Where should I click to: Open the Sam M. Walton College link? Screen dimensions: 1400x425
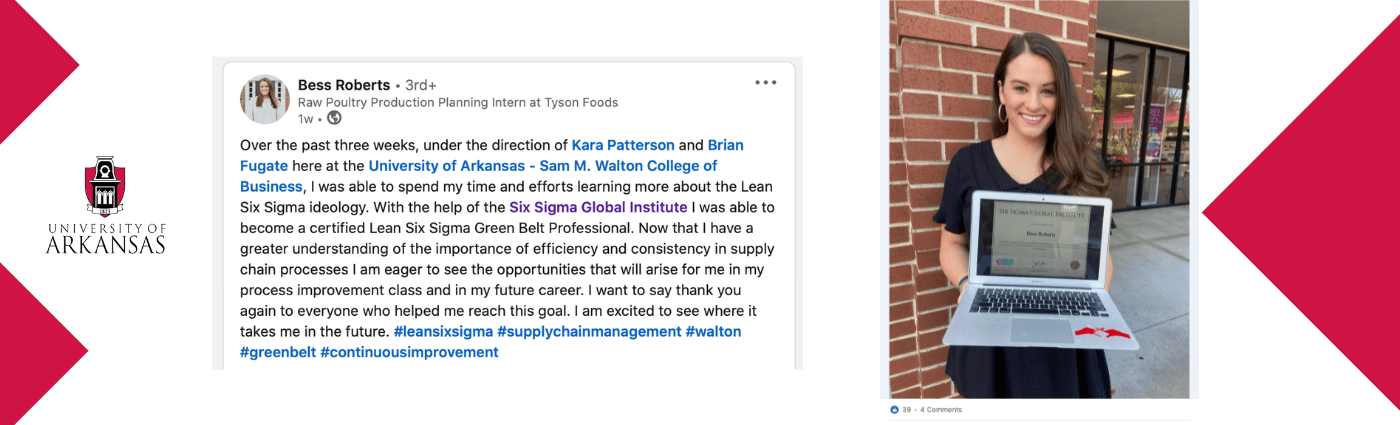coord(542,166)
